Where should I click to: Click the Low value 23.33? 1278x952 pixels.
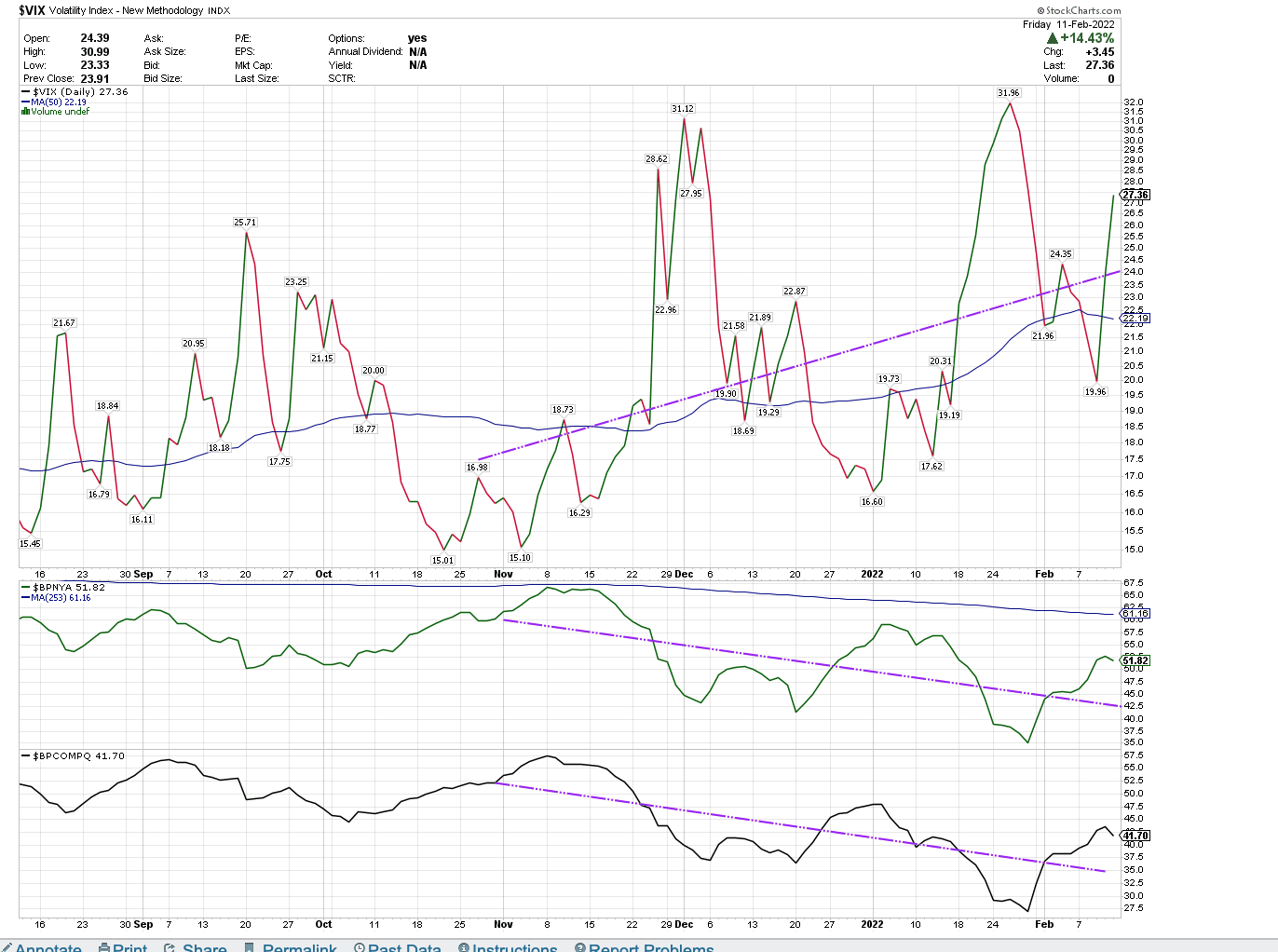tap(95, 65)
